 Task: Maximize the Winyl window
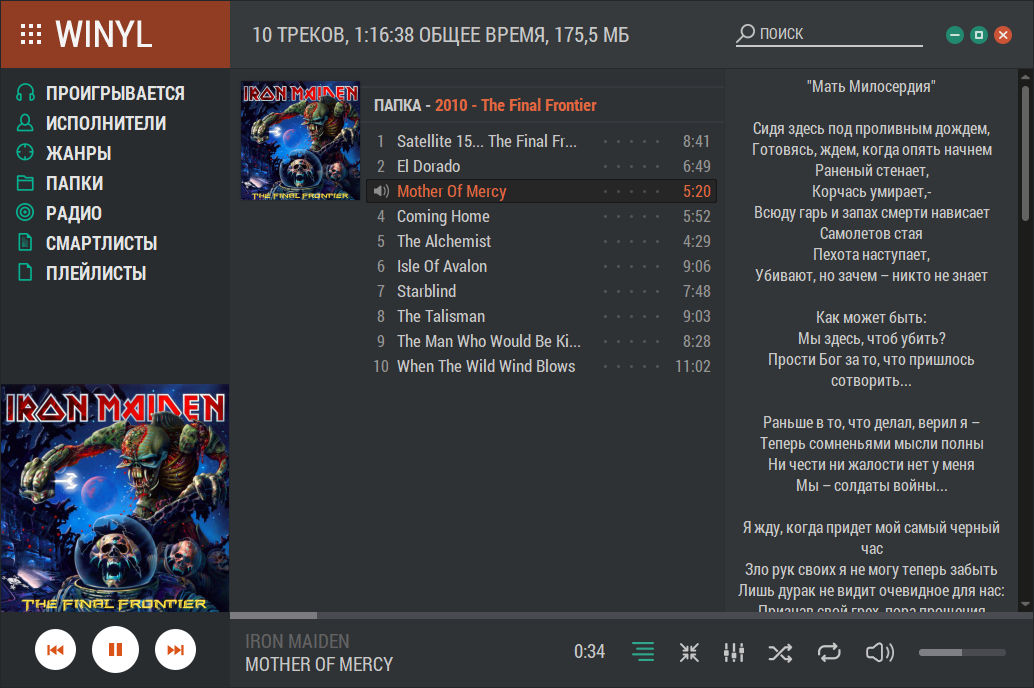tap(979, 35)
